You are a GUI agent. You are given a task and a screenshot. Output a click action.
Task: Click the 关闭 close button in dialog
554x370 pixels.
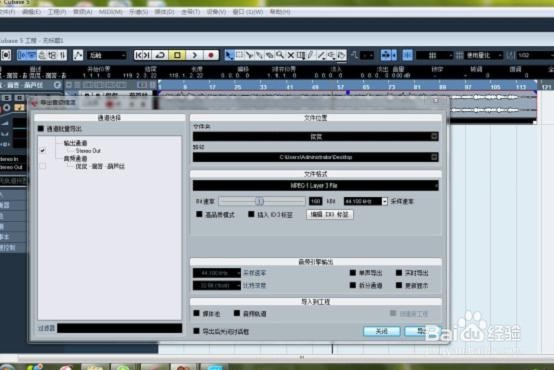[x=382, y=331]
